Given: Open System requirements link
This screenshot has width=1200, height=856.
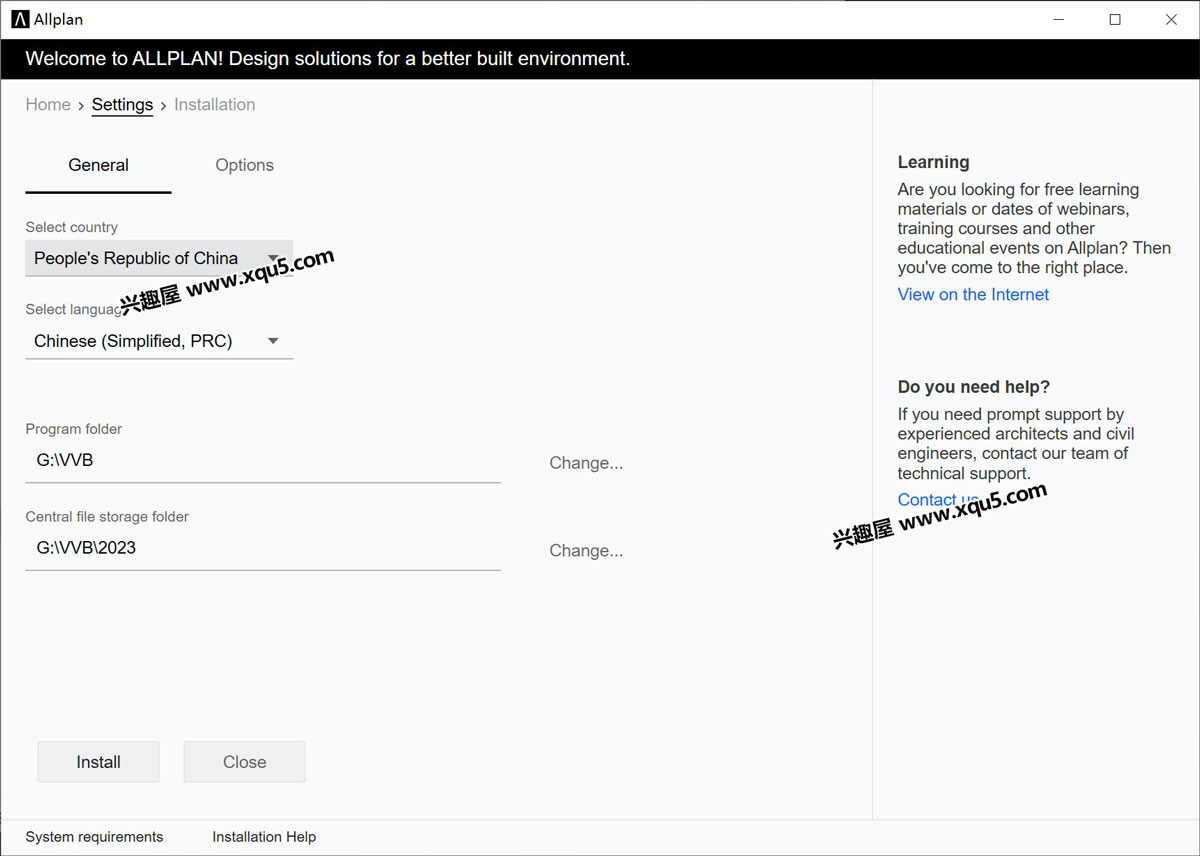Looking at the screenshot, I should (x=94, y=837).
